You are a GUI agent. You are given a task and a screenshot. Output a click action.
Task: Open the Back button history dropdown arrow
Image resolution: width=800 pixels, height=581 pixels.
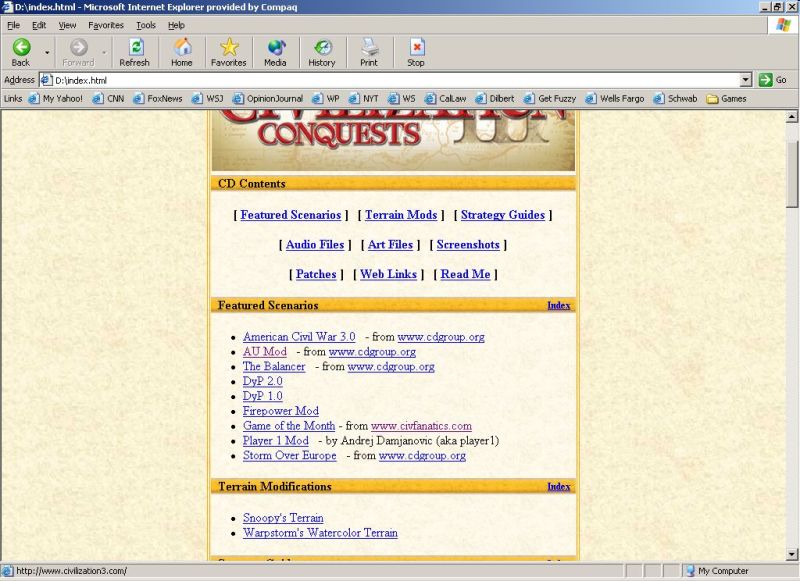pos(46,51)
